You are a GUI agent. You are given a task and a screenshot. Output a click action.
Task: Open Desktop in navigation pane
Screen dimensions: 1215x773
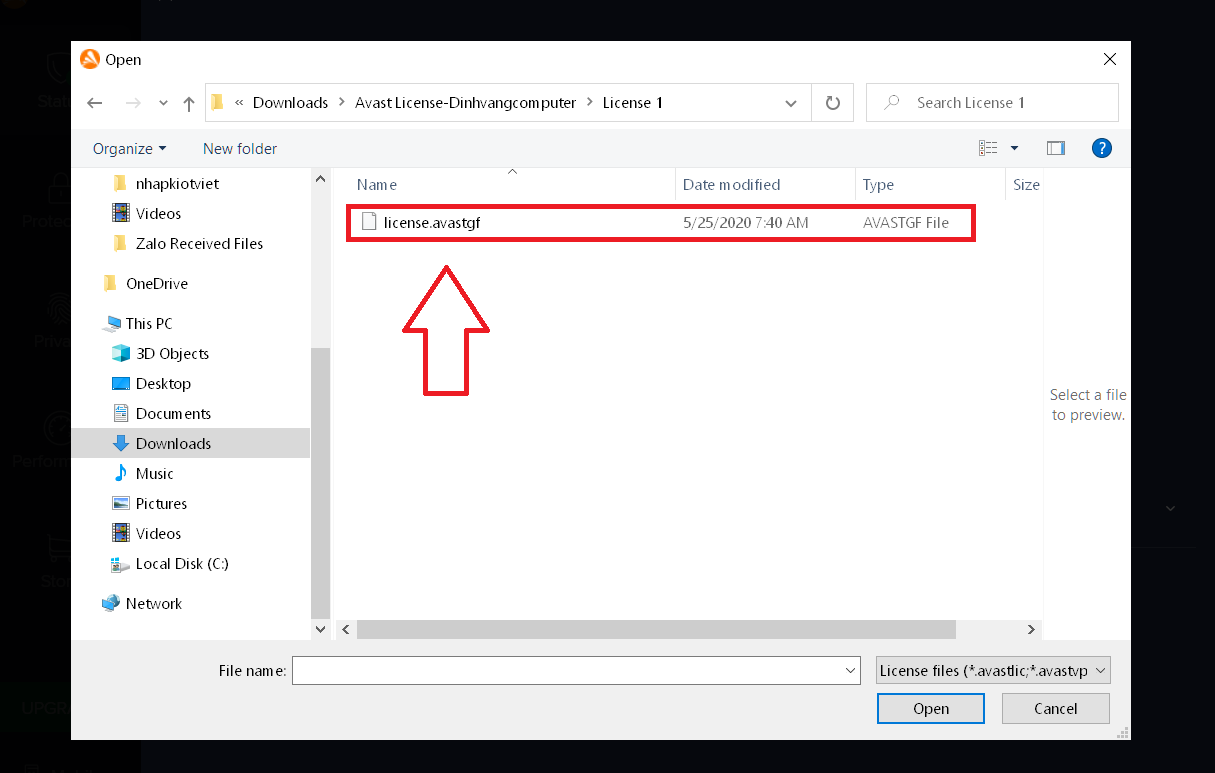point(163,383)
